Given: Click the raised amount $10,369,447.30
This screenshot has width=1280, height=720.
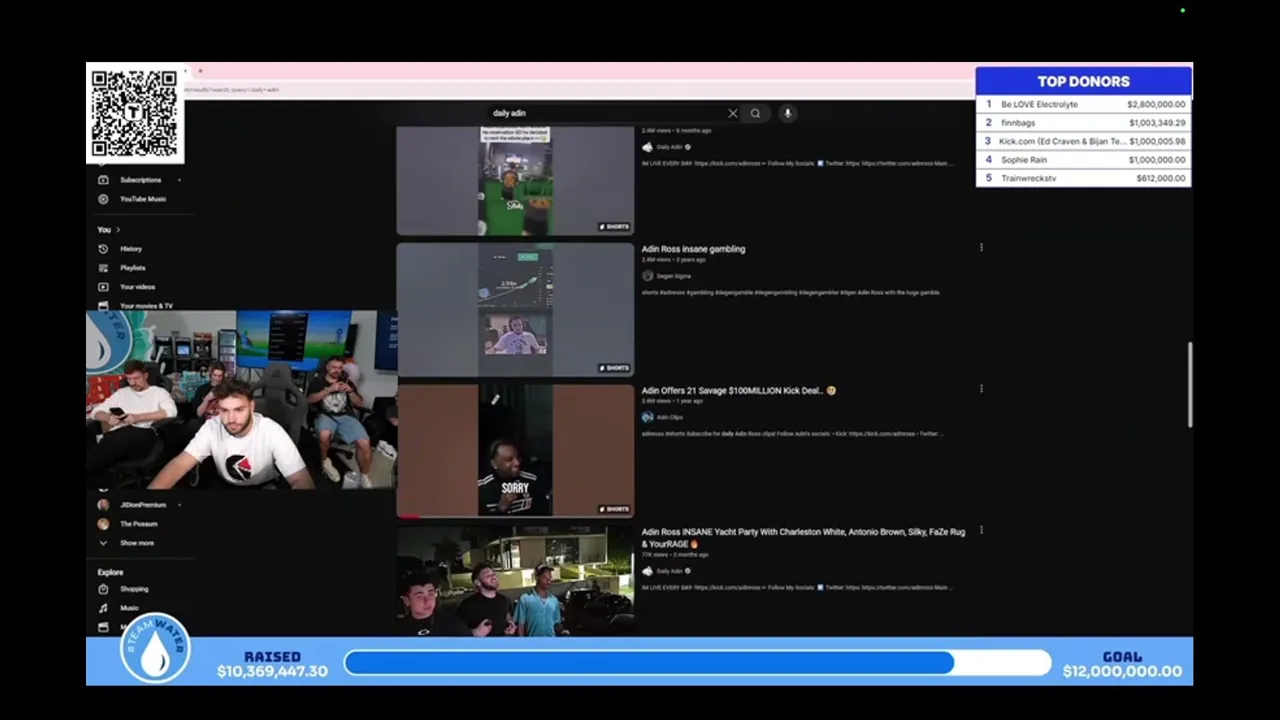Looking at the screenshot, I should (272, 671).
